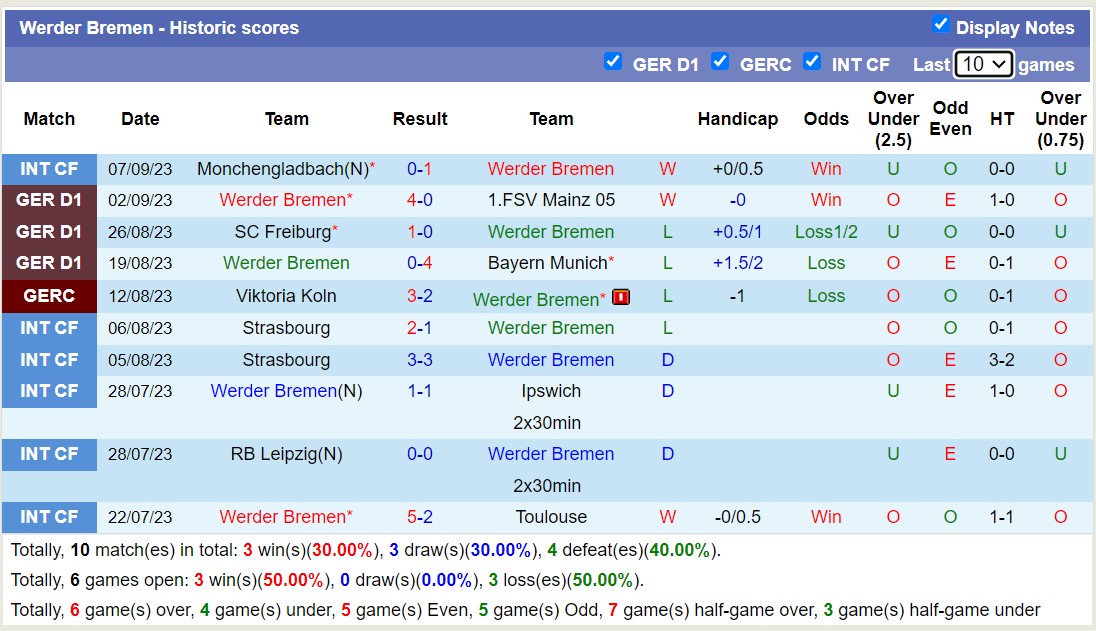Click the Handicap column header
Viewport: 1096px width, 631px height.
coord(737,119)
